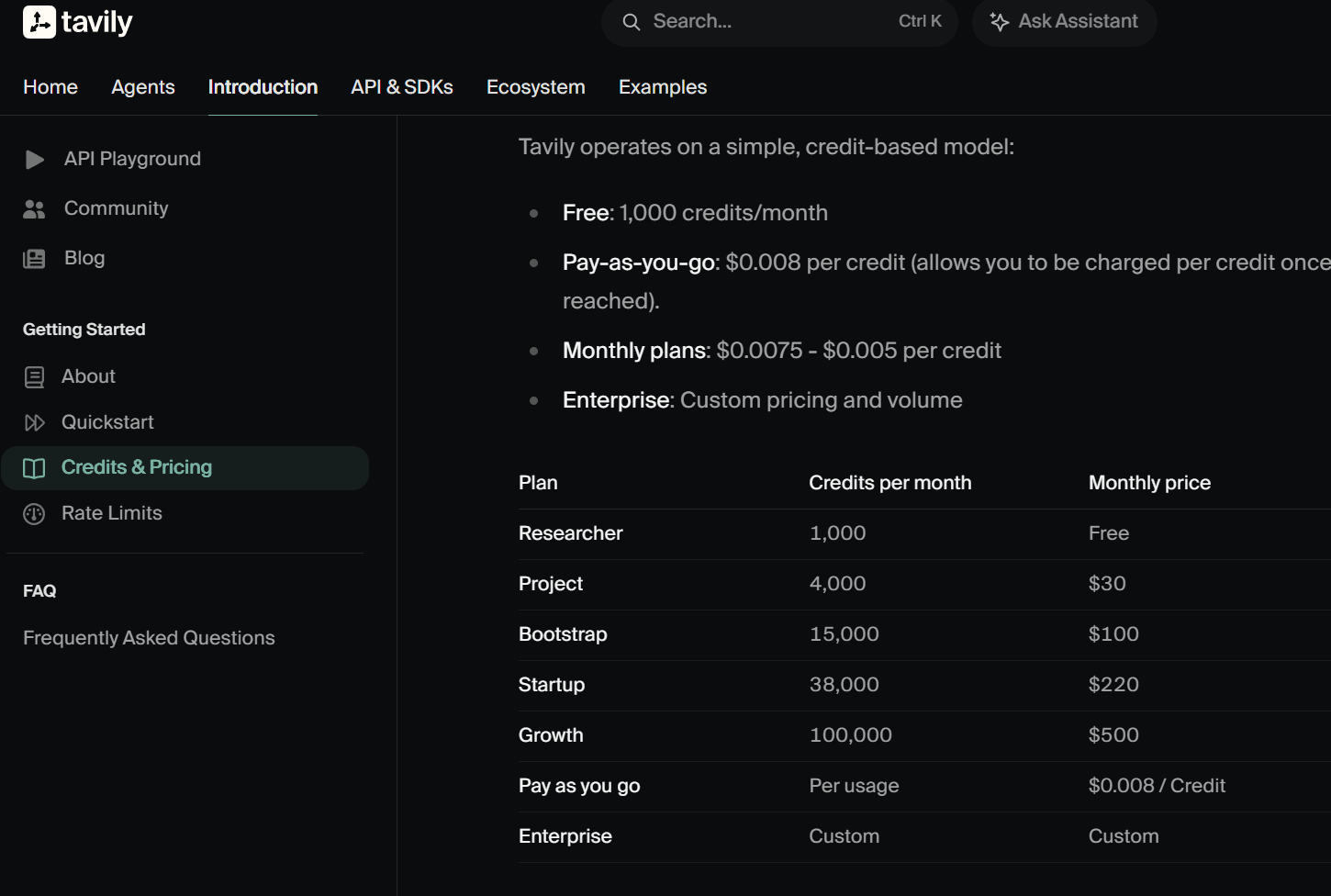Screen dimensions: 1331x896
Task: Click the $30 monthly price cell
Action: tap(1107, 584)
